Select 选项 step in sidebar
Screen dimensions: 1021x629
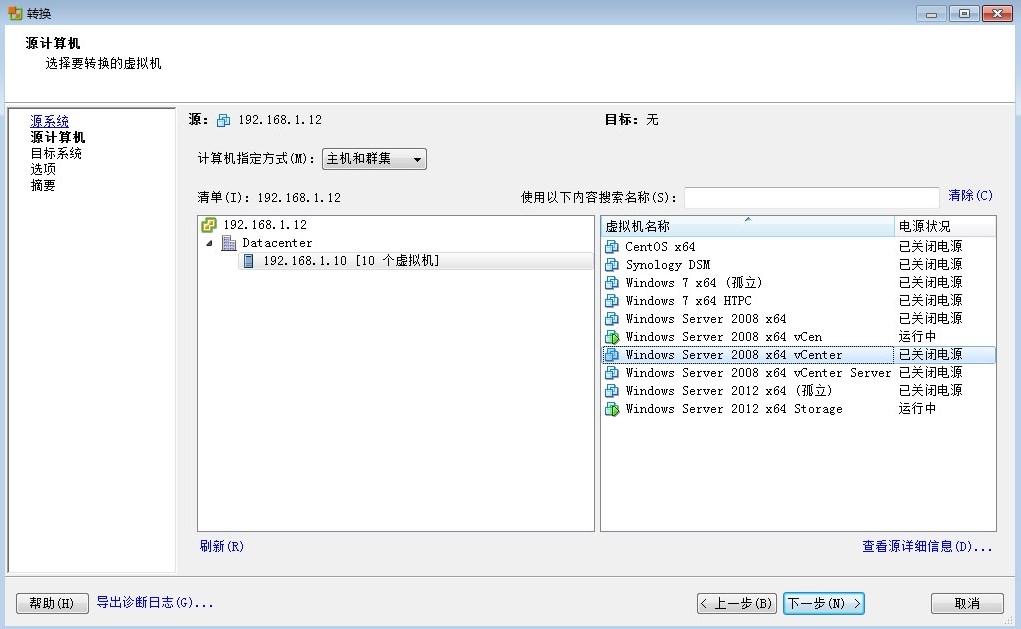43,169
